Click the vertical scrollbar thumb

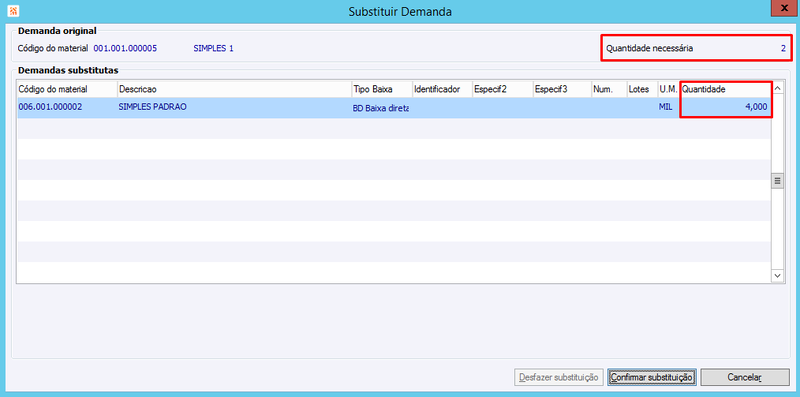[x=778, y=180]
